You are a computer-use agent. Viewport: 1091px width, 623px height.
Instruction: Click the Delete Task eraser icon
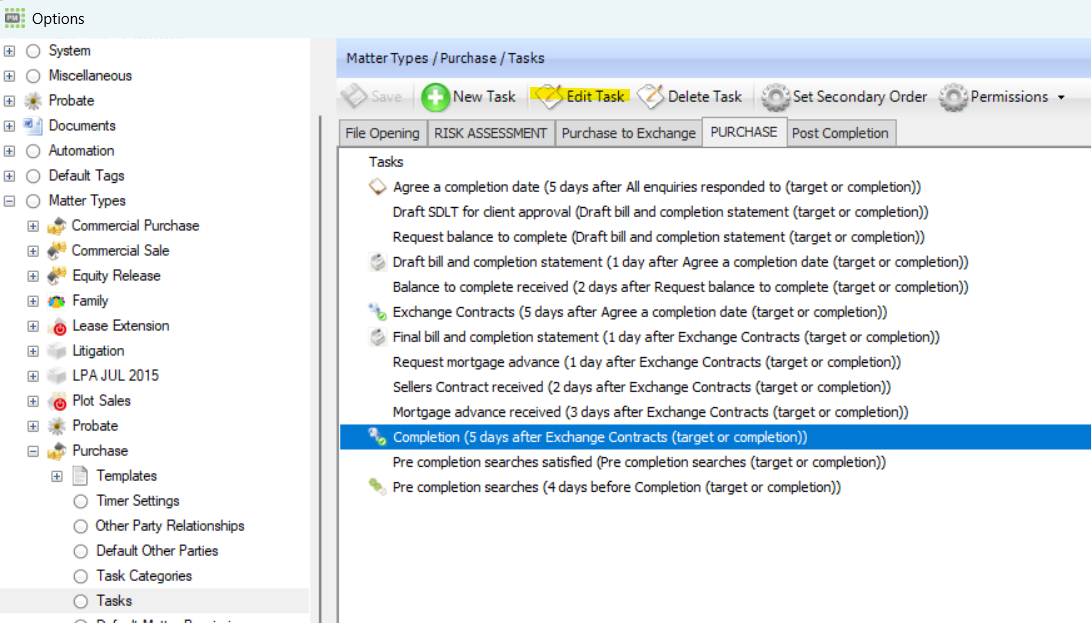[x=651, y=97]
